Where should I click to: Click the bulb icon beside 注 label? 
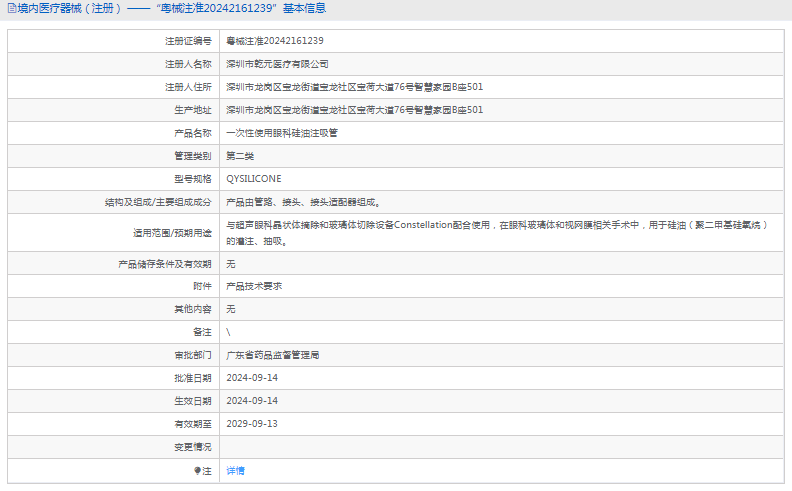tap(197, 471)
